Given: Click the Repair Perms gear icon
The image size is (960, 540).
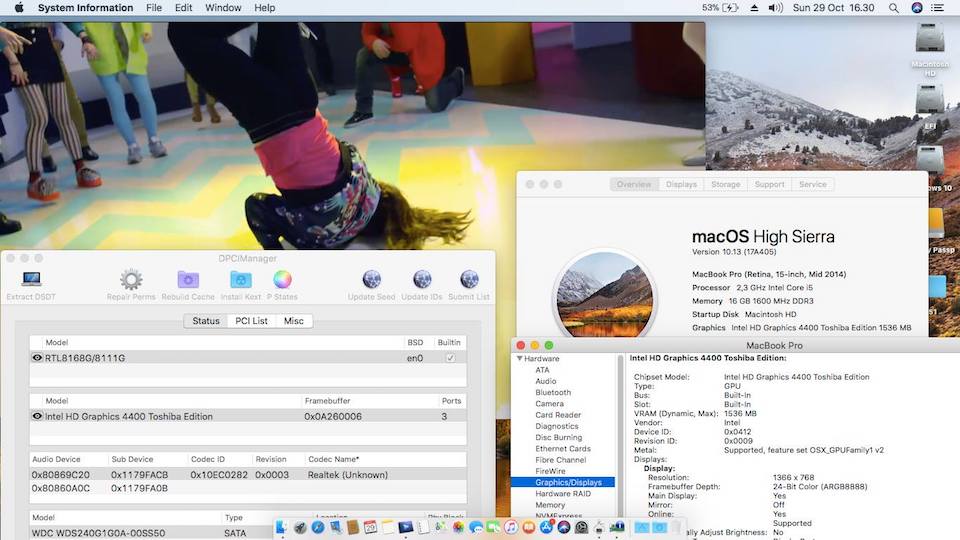Looking at the screenshot, I should click(131, 280).
